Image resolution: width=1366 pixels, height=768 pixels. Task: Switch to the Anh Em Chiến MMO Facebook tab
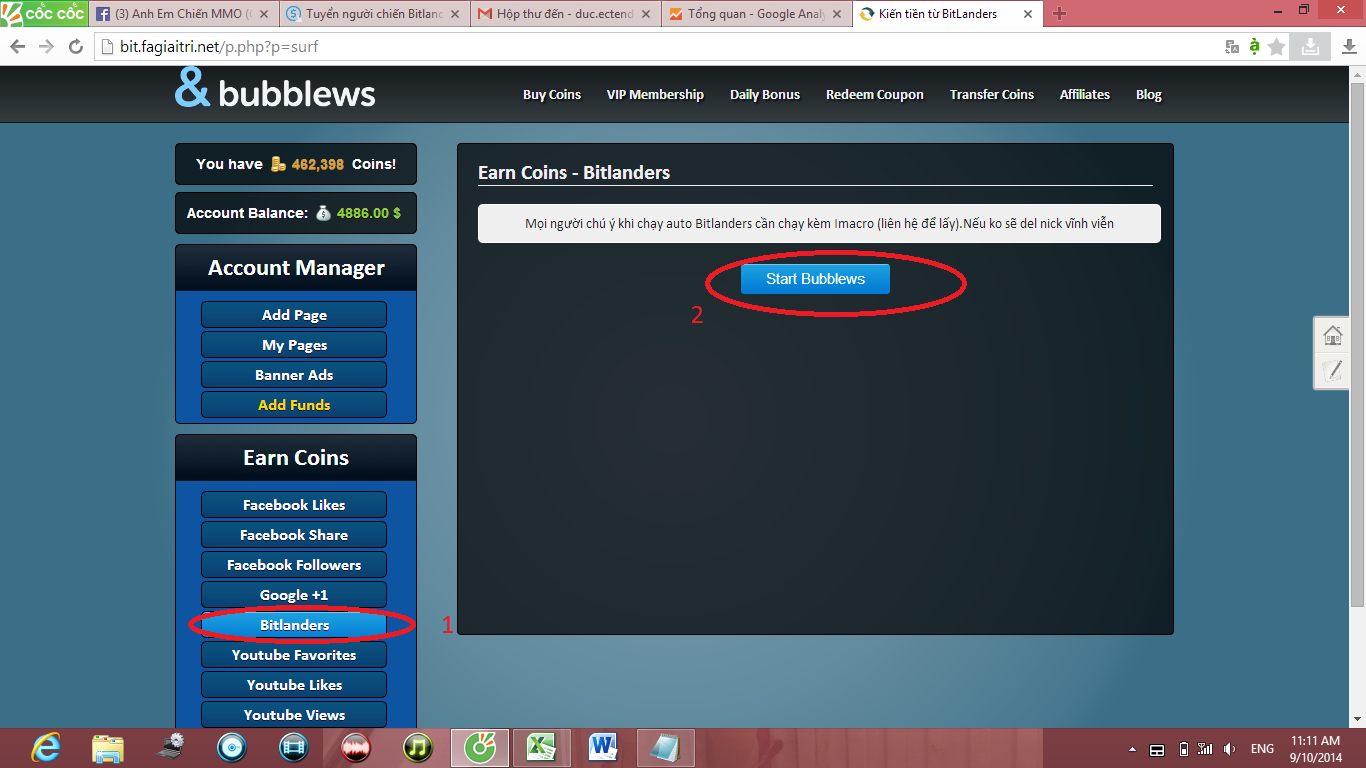tap(182, 14)
